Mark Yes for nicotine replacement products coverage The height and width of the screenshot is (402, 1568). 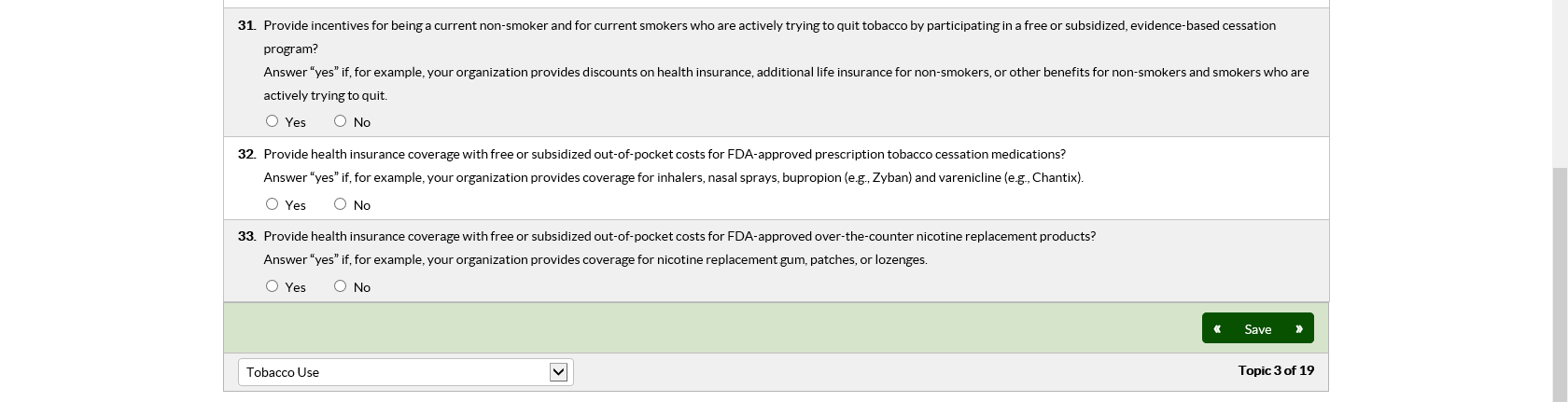(272, 286)
